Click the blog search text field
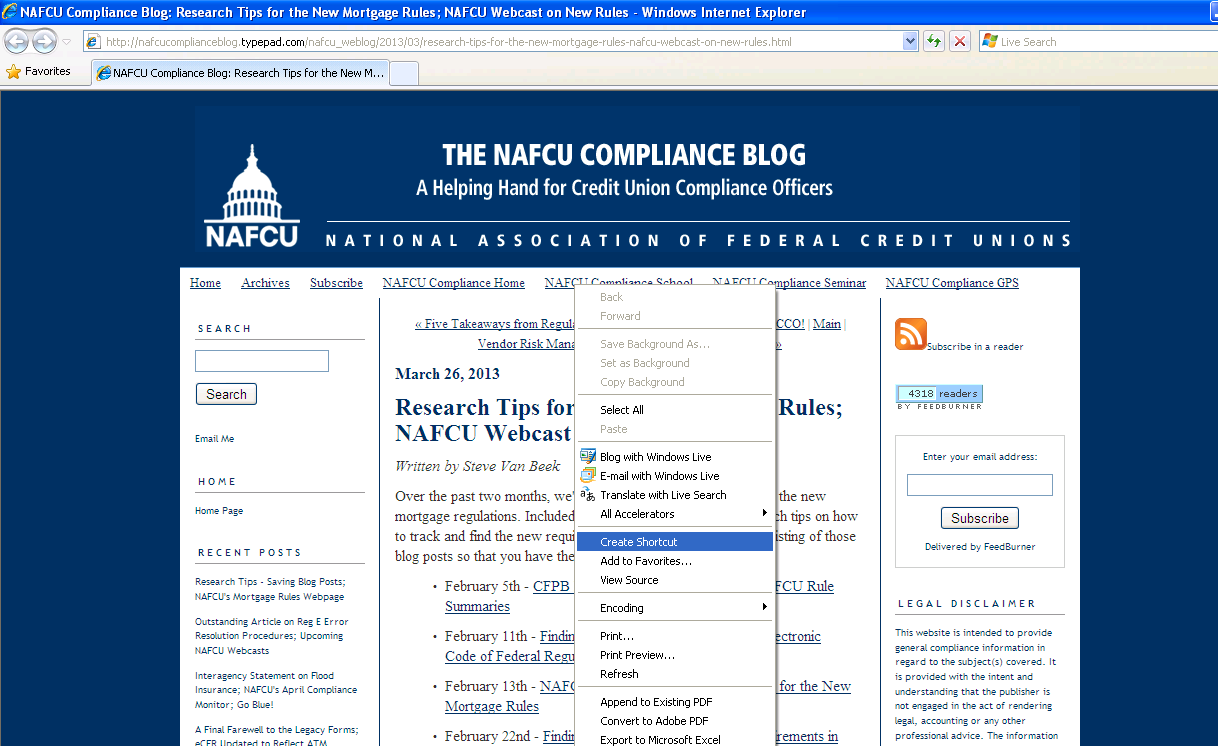Viewport: 1218px width, 746px height. tap(262, 361)
